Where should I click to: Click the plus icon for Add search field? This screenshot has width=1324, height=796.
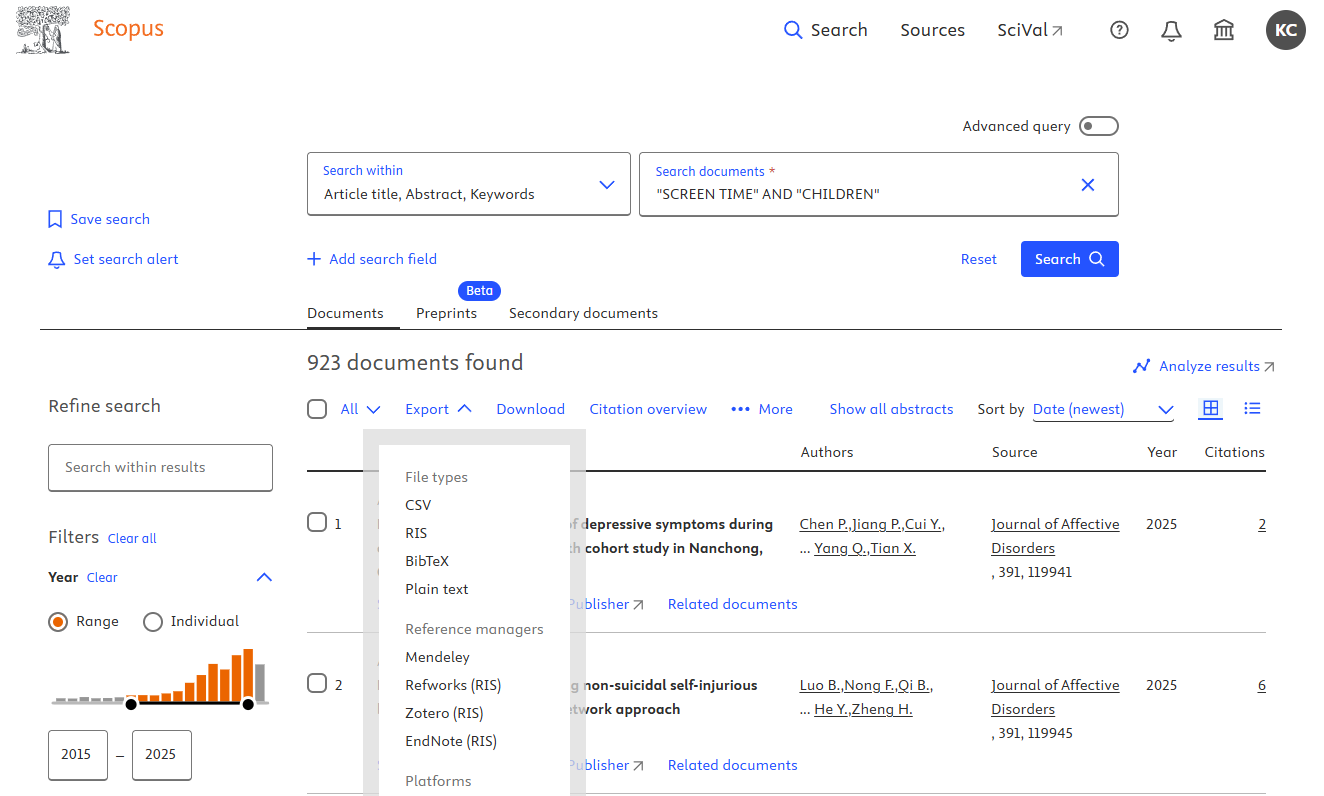point(314,259)
